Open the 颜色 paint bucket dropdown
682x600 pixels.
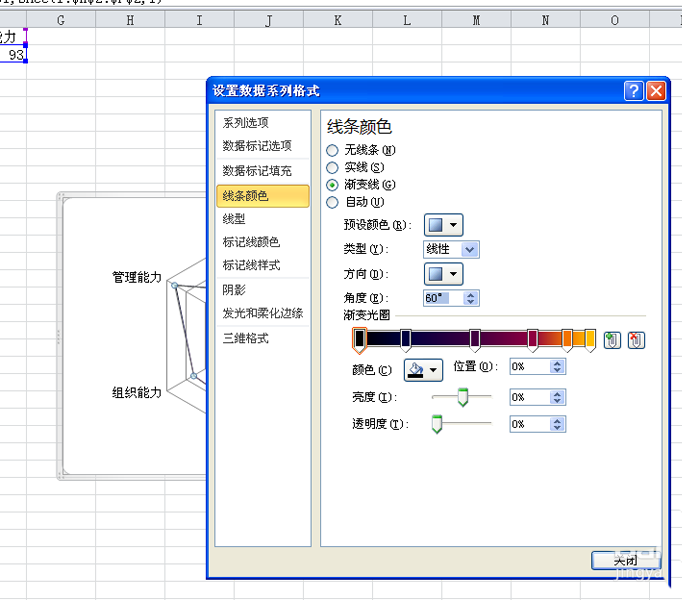coord(423,370)
